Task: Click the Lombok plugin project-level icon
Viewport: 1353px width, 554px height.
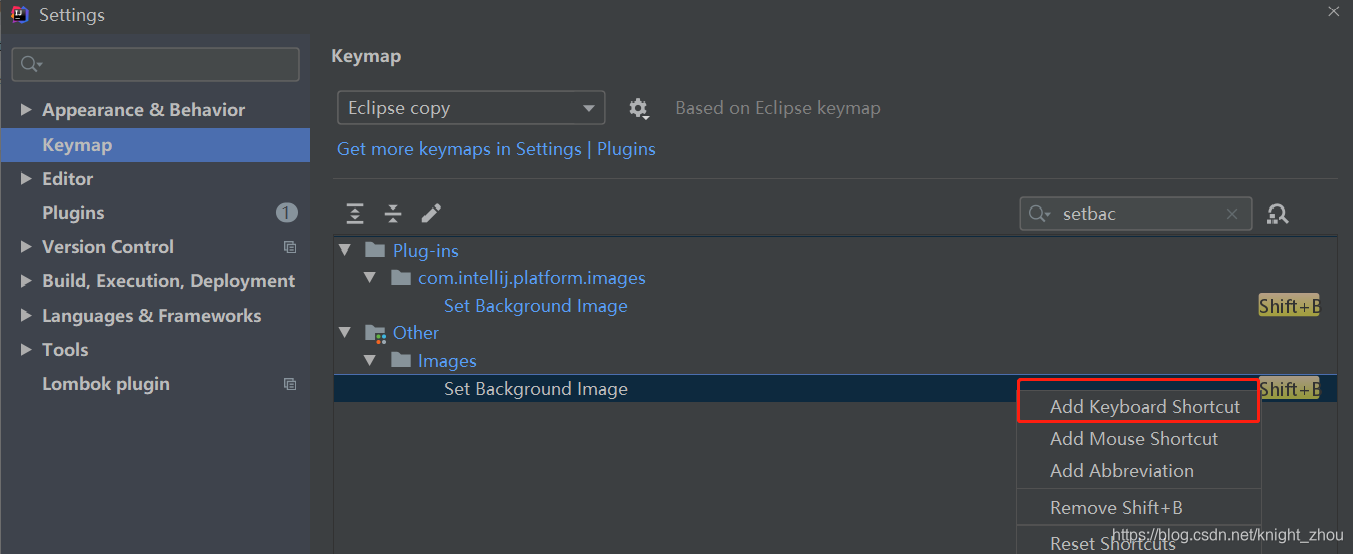Action: pyautogui.click(x=290, y=384)
